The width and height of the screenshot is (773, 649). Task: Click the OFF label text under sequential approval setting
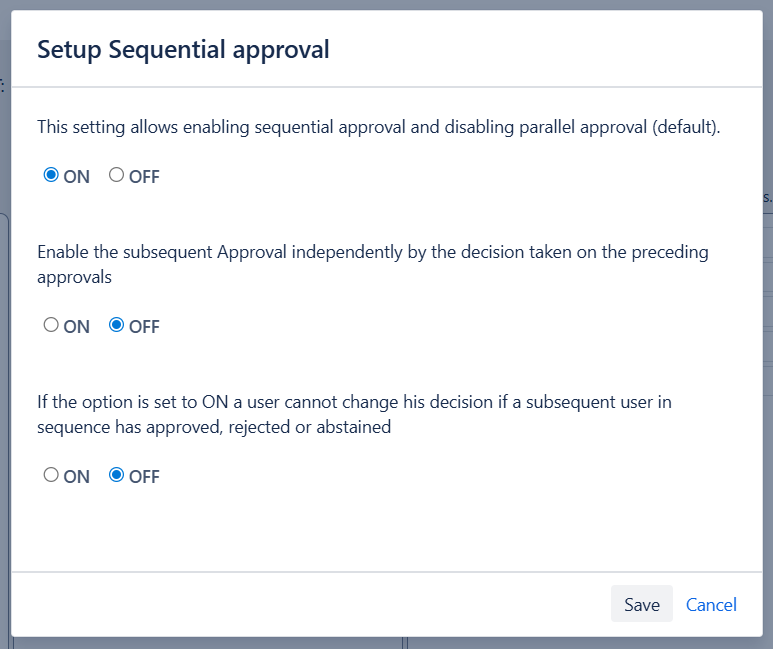coord(144,177)
